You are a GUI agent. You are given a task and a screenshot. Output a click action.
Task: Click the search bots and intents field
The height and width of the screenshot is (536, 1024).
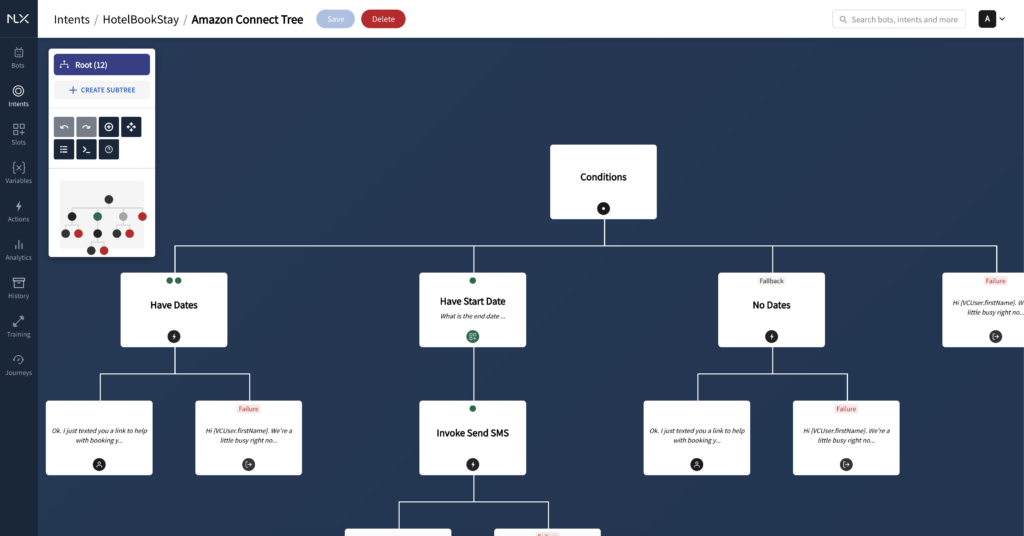pos(900,19)
